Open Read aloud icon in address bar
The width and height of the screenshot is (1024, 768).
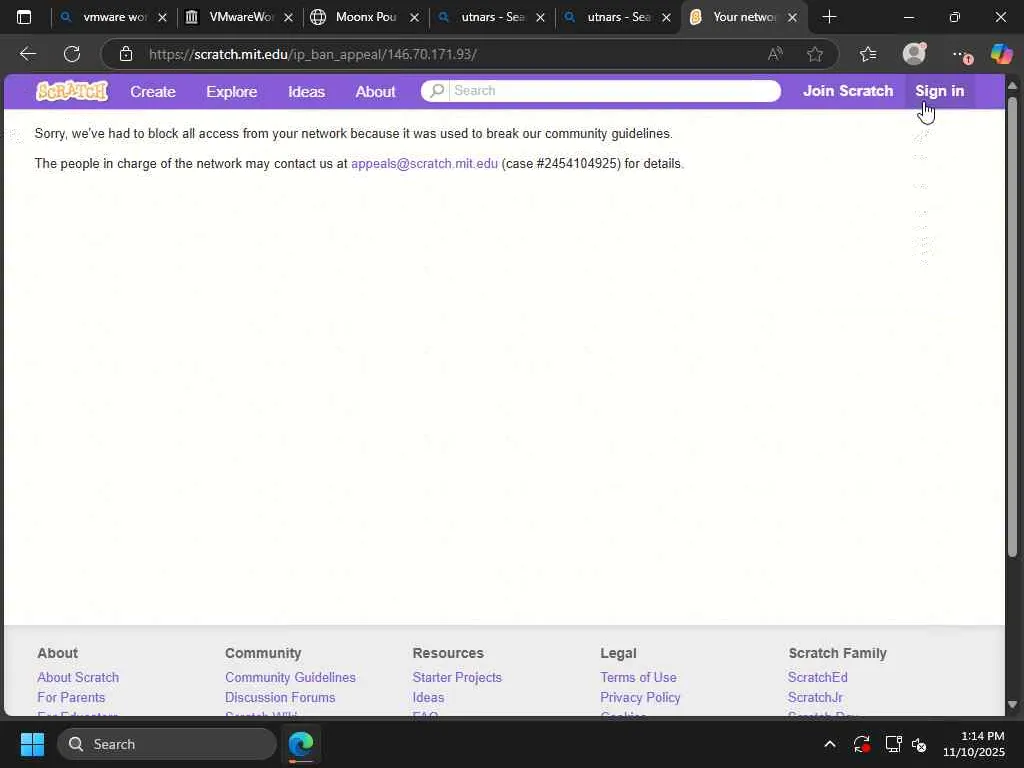(775, 54)
